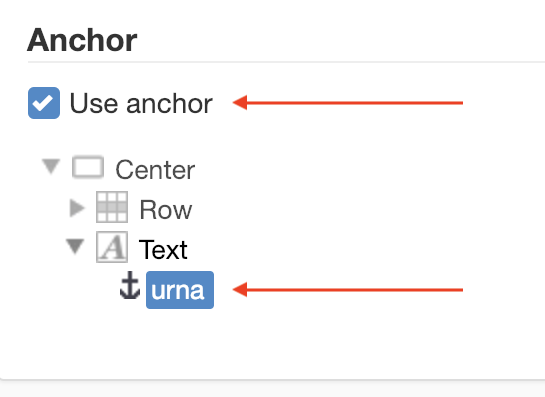The image size is (545, 397).
Task: Click the Row grid icon
Action: 112,207
